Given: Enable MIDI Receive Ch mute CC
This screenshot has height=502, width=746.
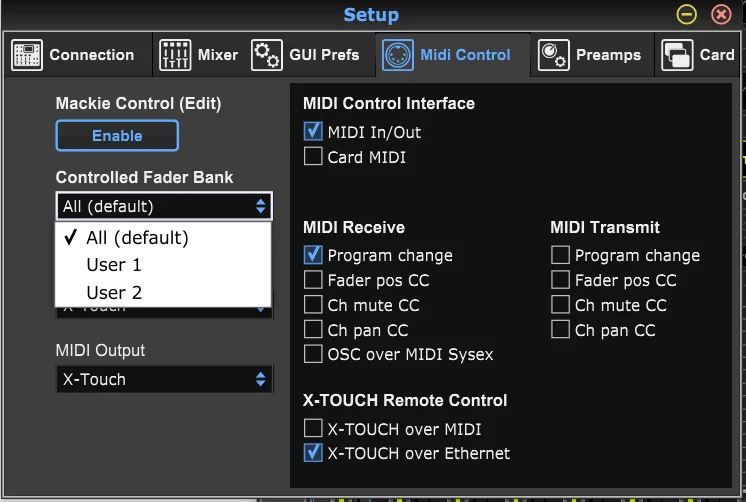Looking at the screenshot, I should click(x=313, y=305).
